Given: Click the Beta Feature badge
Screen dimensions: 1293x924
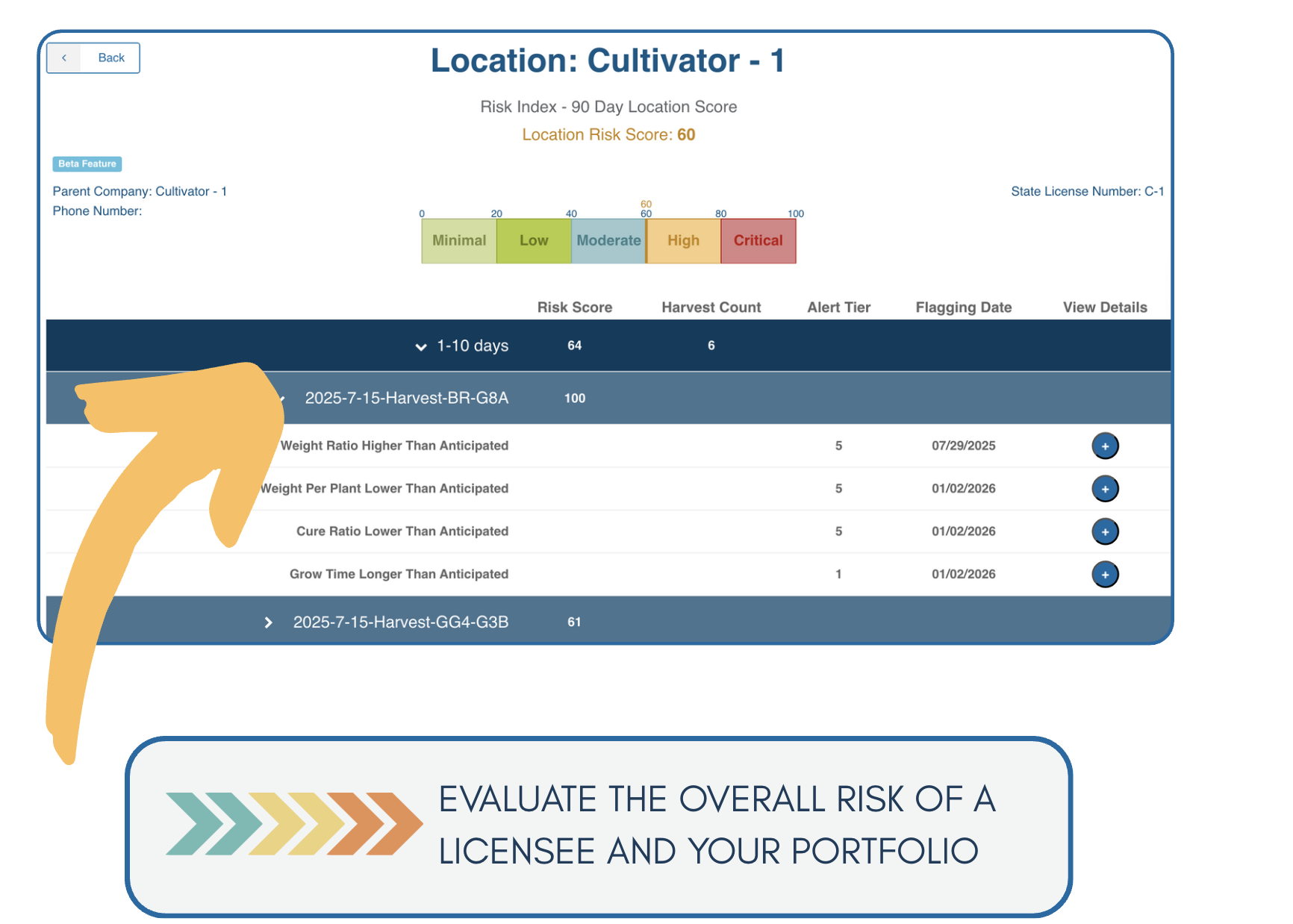Looking at the screenshot, I should click(87, 164).
